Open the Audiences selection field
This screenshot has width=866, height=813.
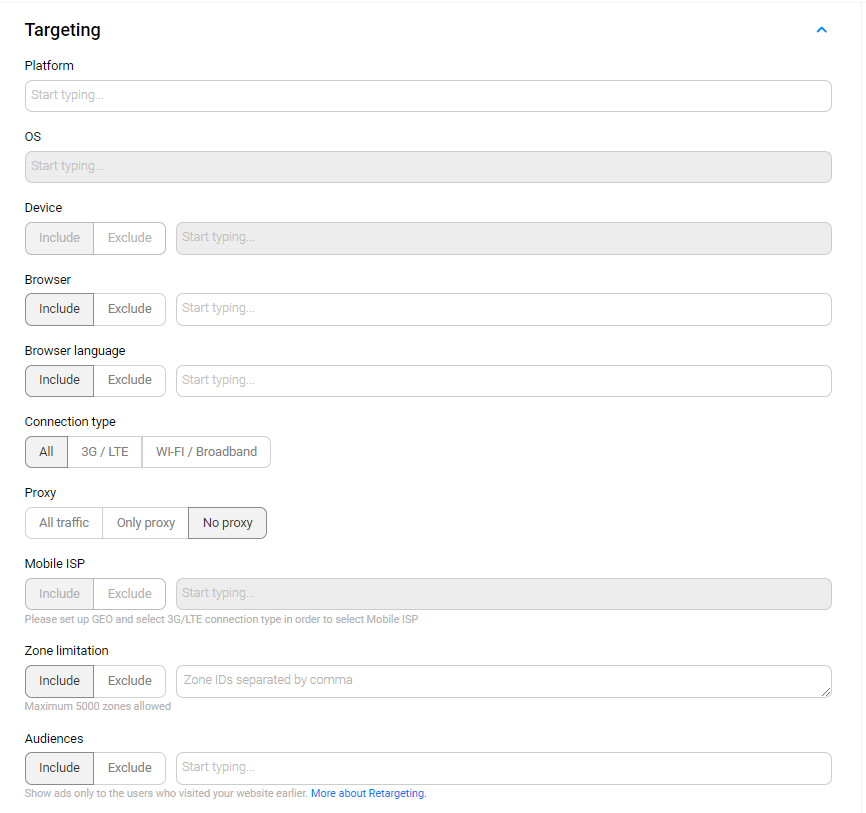pyautogui.click(x=503, y=768)
